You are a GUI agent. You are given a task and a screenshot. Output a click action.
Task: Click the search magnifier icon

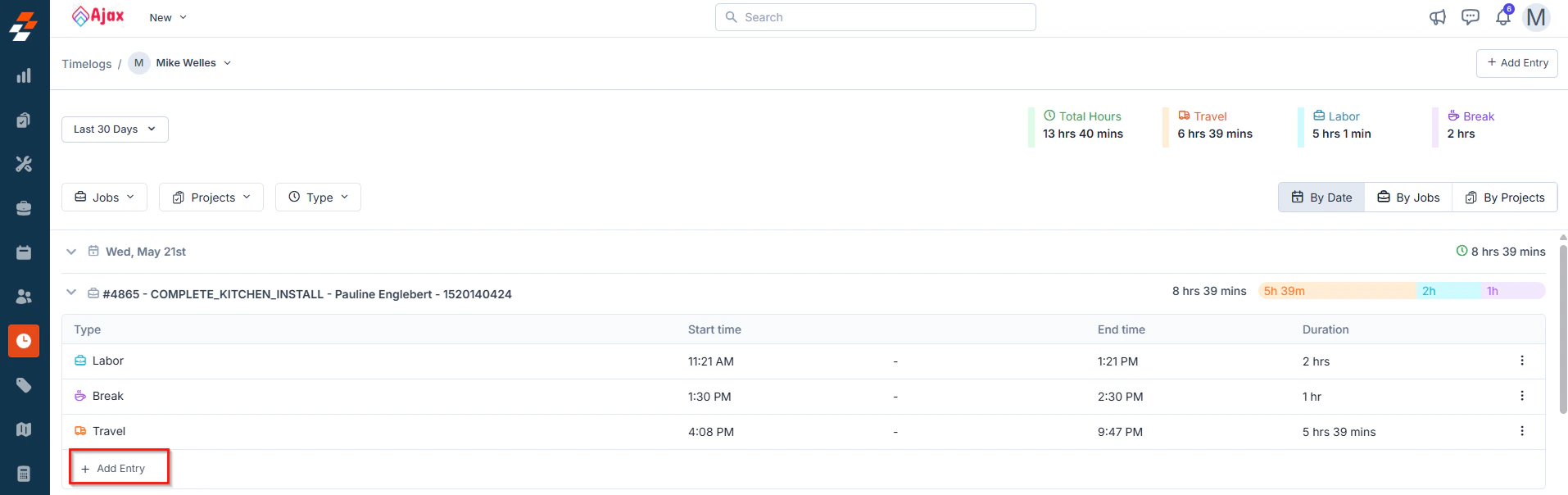click(731, 17)
